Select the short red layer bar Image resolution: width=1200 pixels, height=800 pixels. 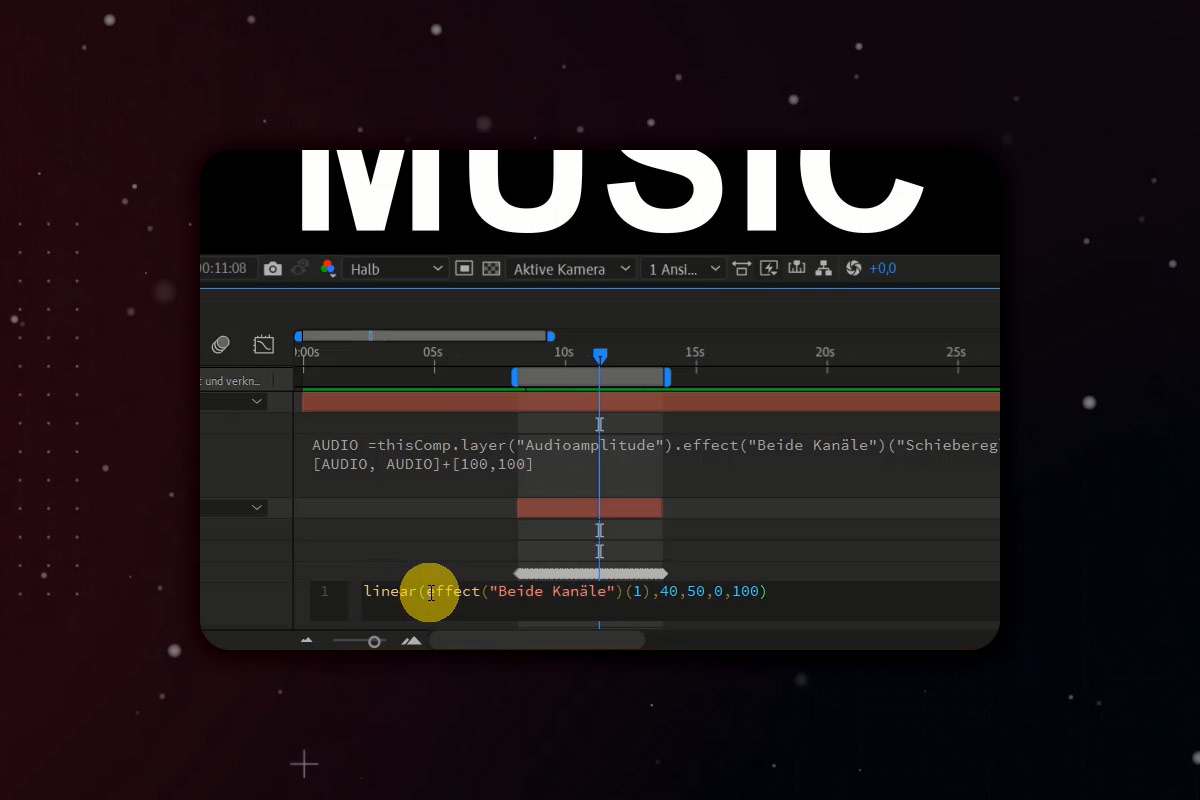pyautogui.click(x=589, y=508)
